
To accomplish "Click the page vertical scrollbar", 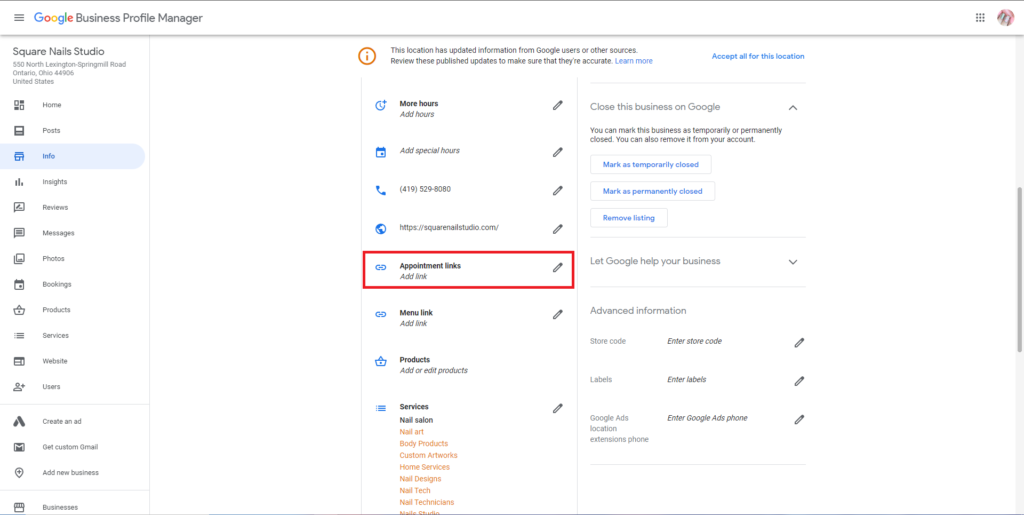I will tap(1020, 270).
